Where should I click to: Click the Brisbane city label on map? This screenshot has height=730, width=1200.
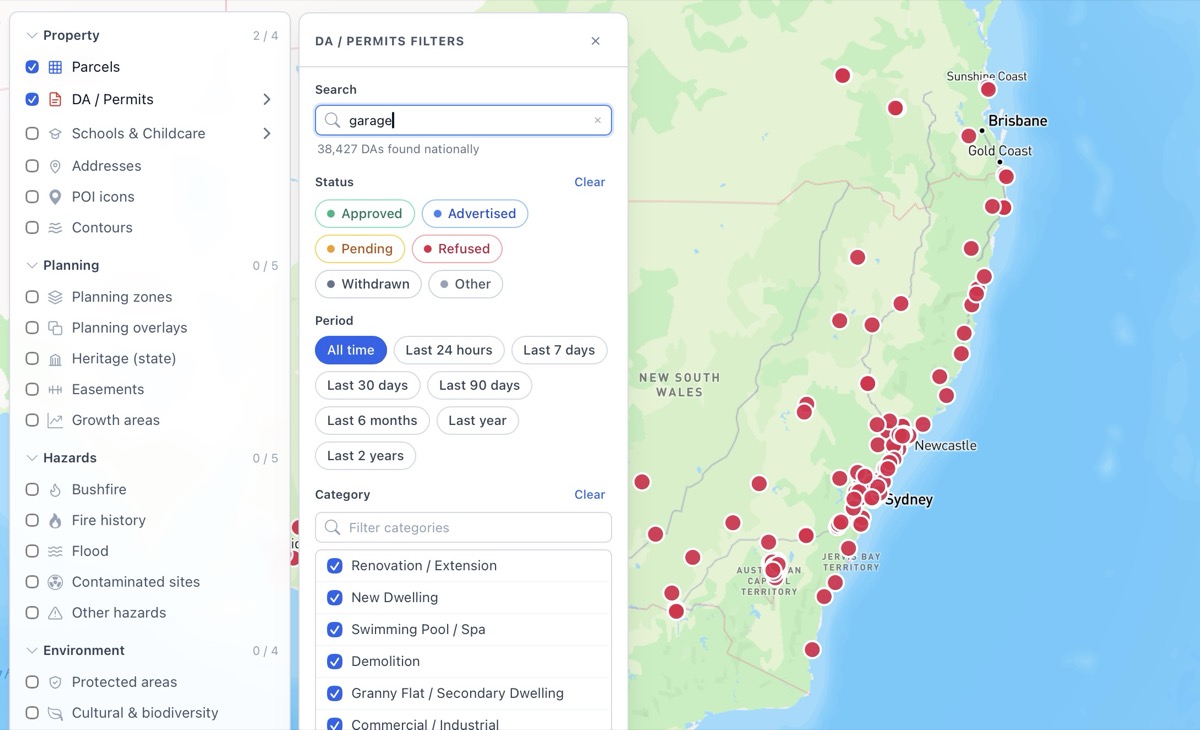(x=1018, y=121)
